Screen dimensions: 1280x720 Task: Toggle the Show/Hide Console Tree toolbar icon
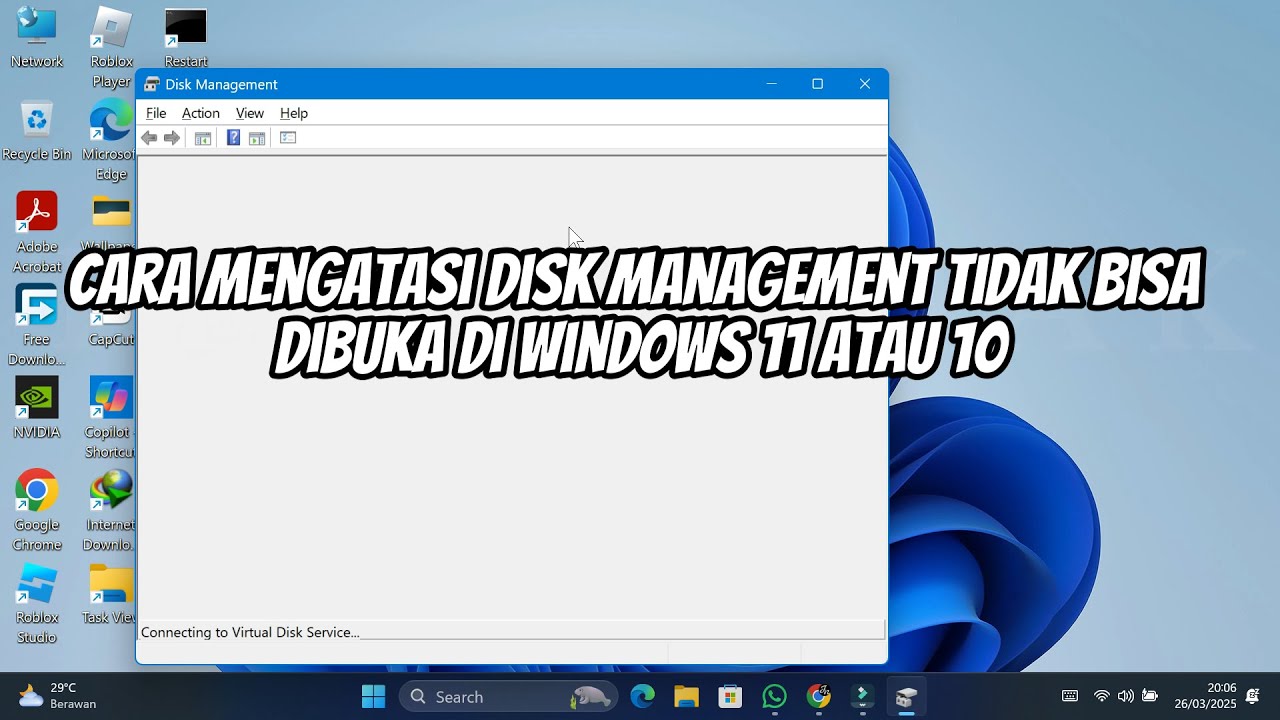point(203,138)
